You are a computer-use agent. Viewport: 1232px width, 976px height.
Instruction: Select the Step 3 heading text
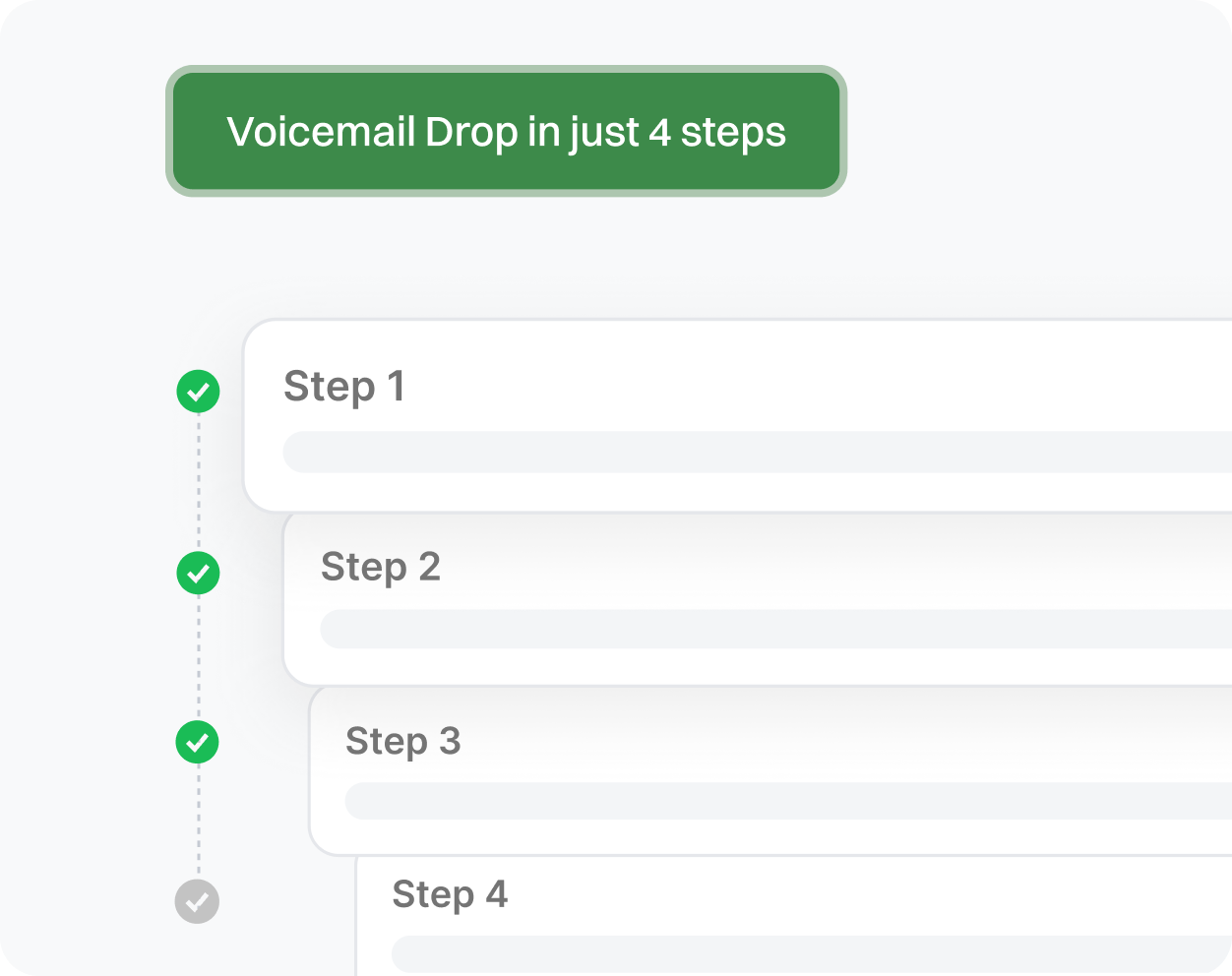point(403,741)
